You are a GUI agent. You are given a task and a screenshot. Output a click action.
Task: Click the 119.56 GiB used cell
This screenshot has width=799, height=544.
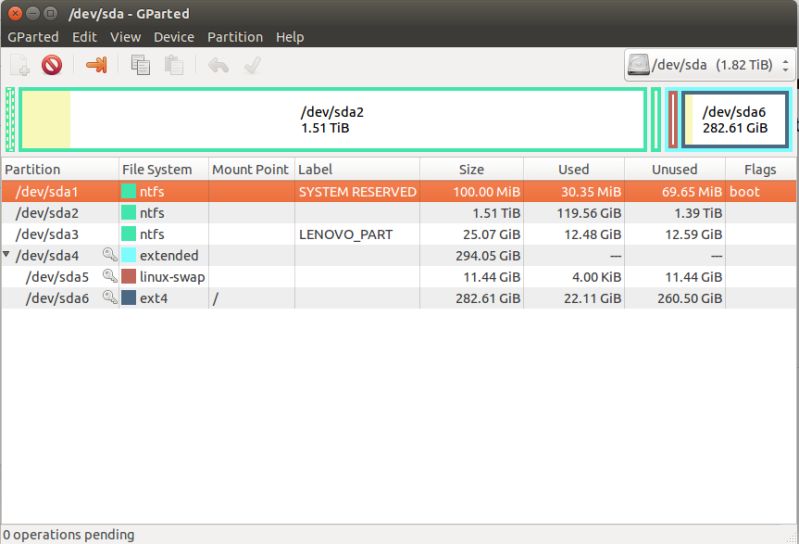(x=574, y=213)
